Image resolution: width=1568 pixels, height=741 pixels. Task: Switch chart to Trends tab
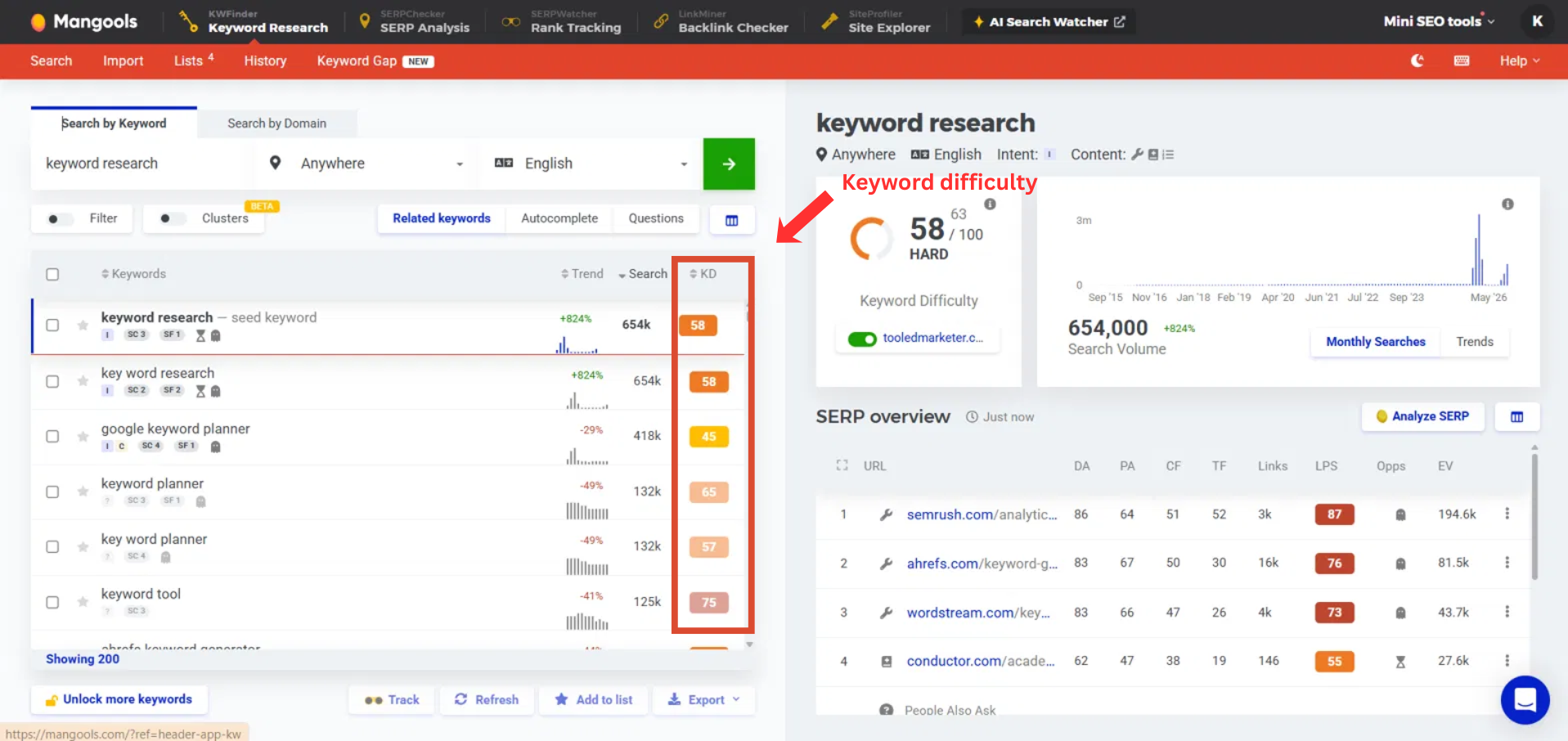click(x=1475, y=342)
